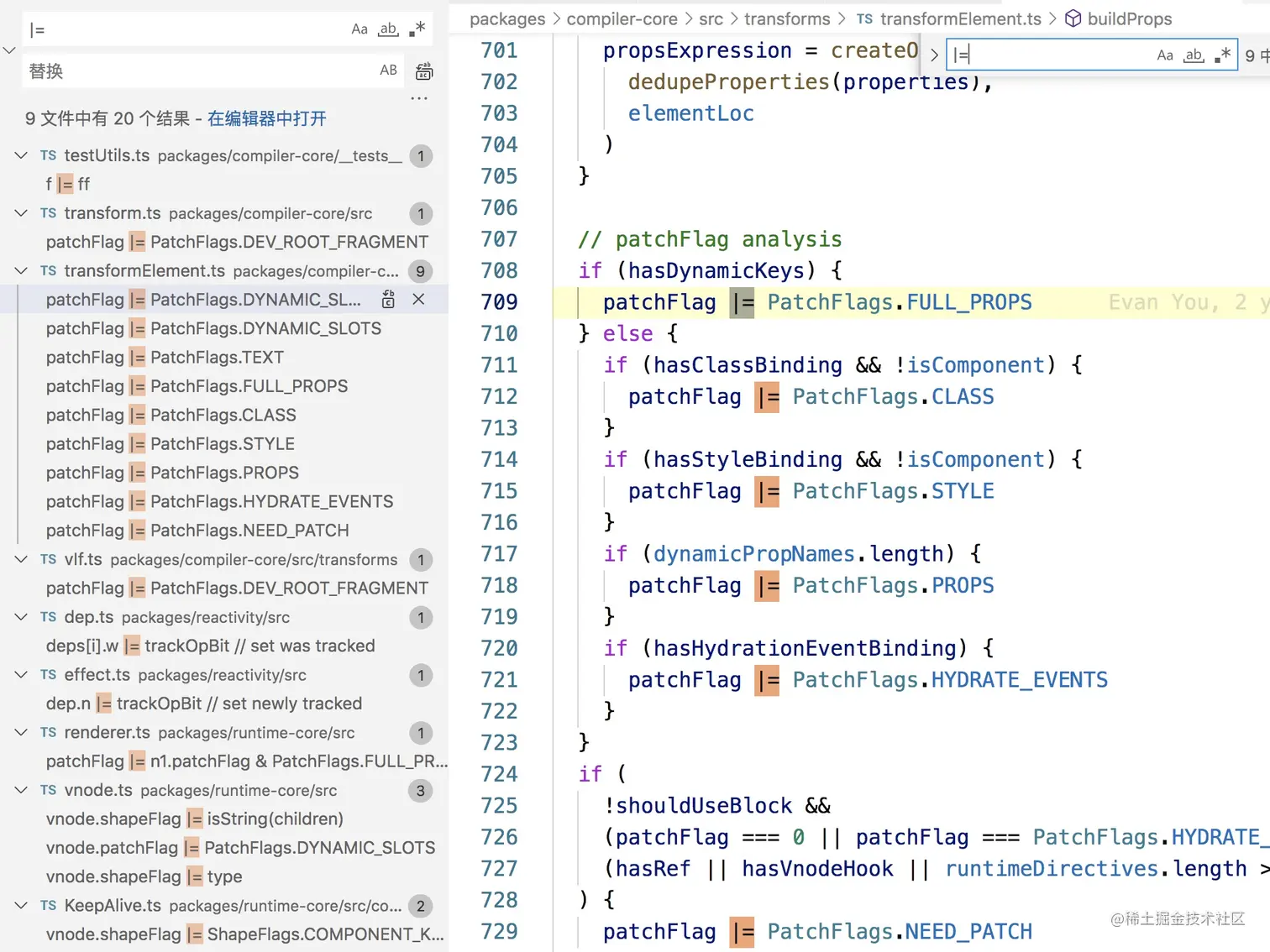Dismiss the highlighted DYNAMIC_SL search result

(x=418, y=300)
